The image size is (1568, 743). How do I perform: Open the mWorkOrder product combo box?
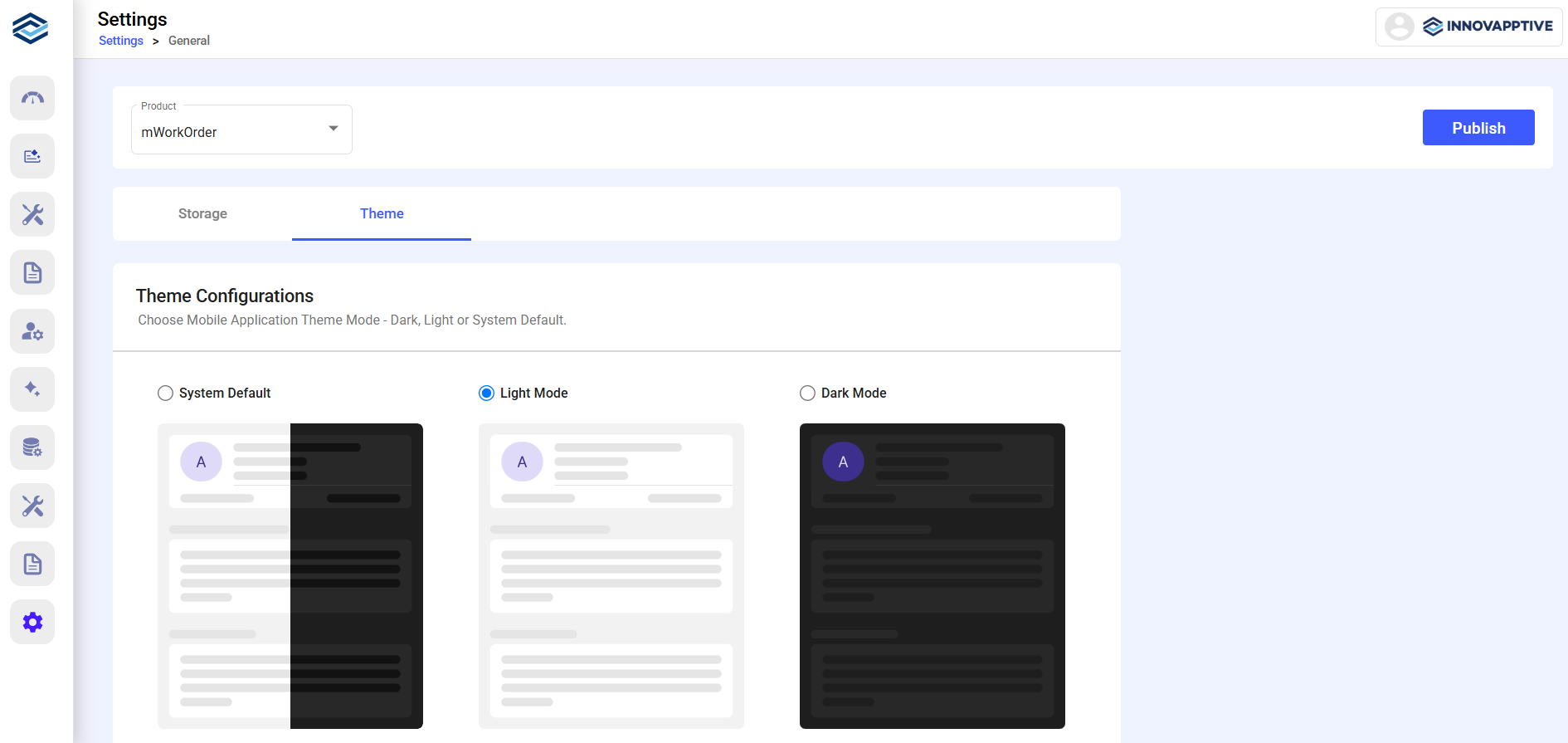click(232, 132)
